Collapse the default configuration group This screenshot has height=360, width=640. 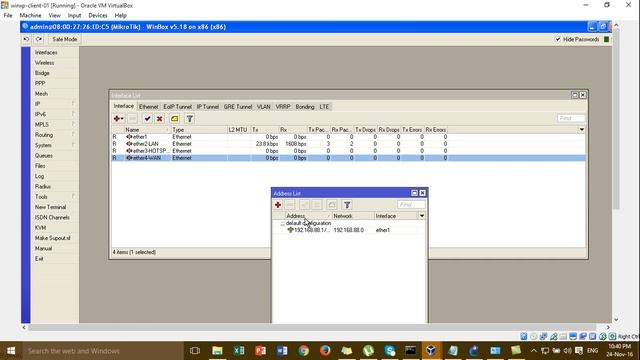(x=282, y=223)
